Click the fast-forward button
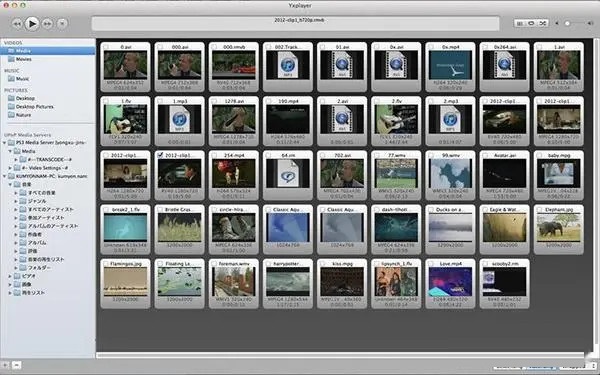This screenshot has height=375, width=600. [x=47, y=24]
